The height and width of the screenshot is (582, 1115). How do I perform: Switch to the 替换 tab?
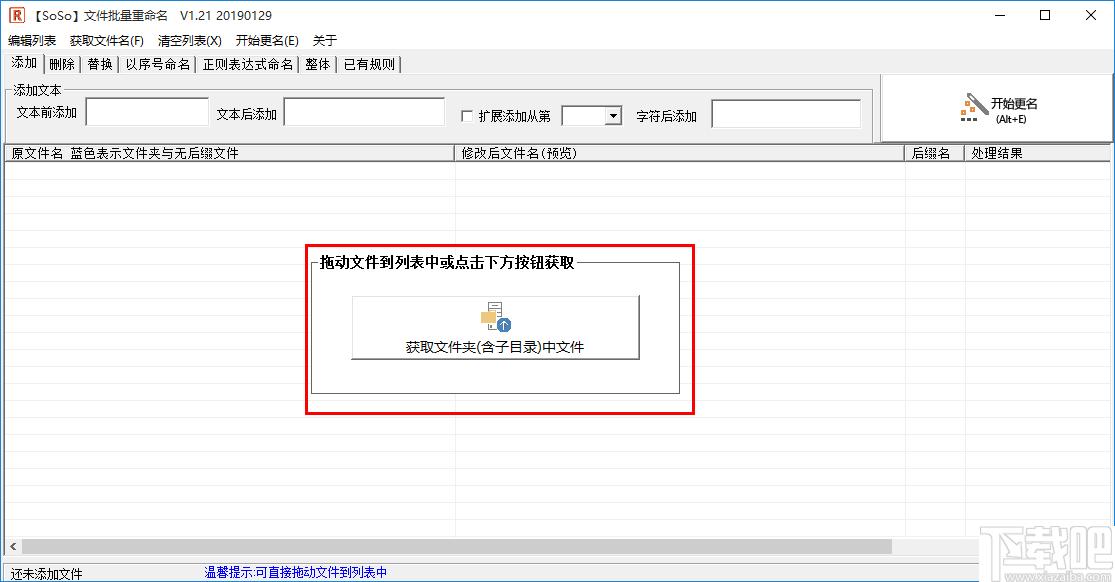click(x=100, y=64)
